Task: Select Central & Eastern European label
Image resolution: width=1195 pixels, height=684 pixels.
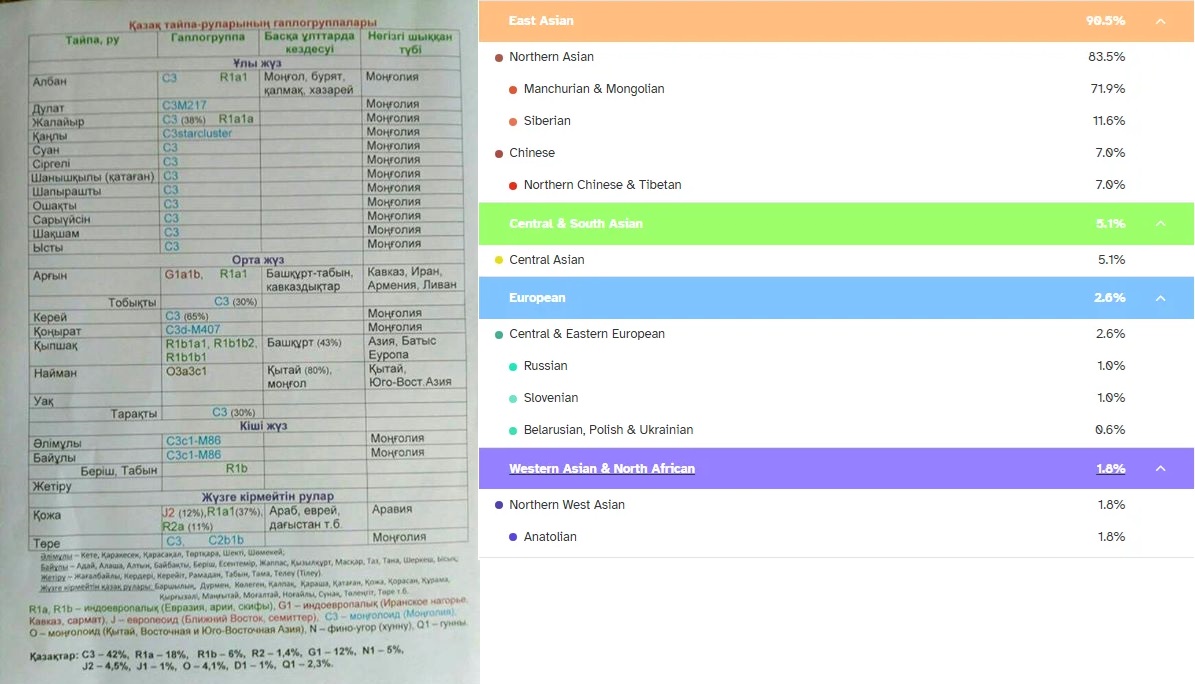Action: tap(587, 333)
